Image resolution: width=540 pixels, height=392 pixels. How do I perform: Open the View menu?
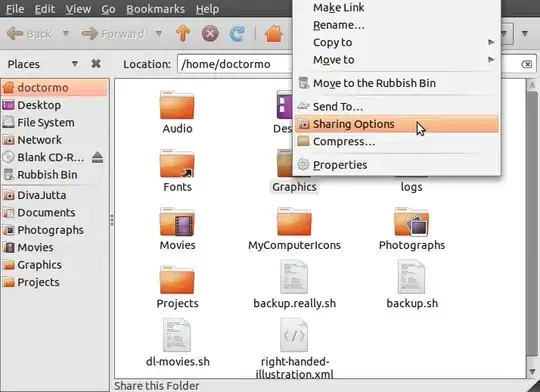[78, 9]
